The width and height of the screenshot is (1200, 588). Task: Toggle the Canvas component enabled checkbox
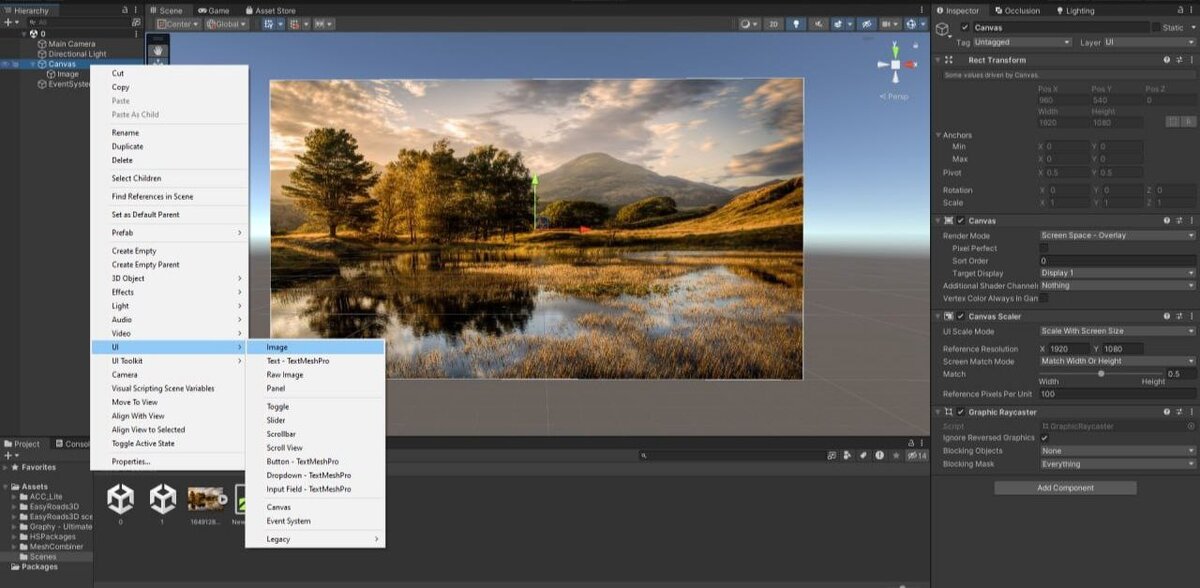tap(961, 220)
